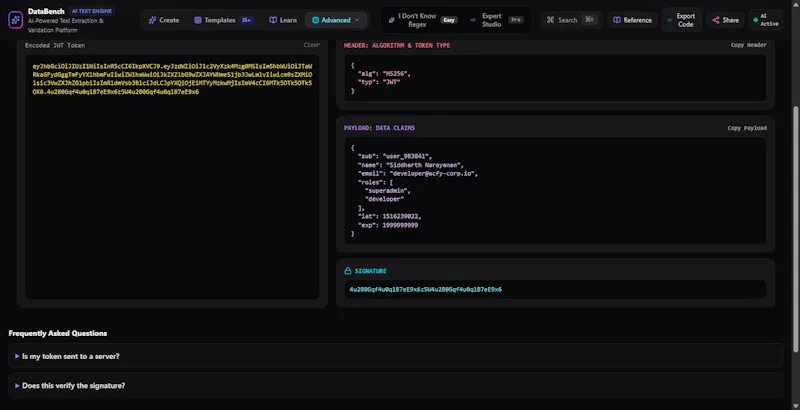This screenshot has height=410, width=800.
Task: Click the HEADER: ALGORITHM & TOKEN TYPE heading
Action: coord(397,45)
